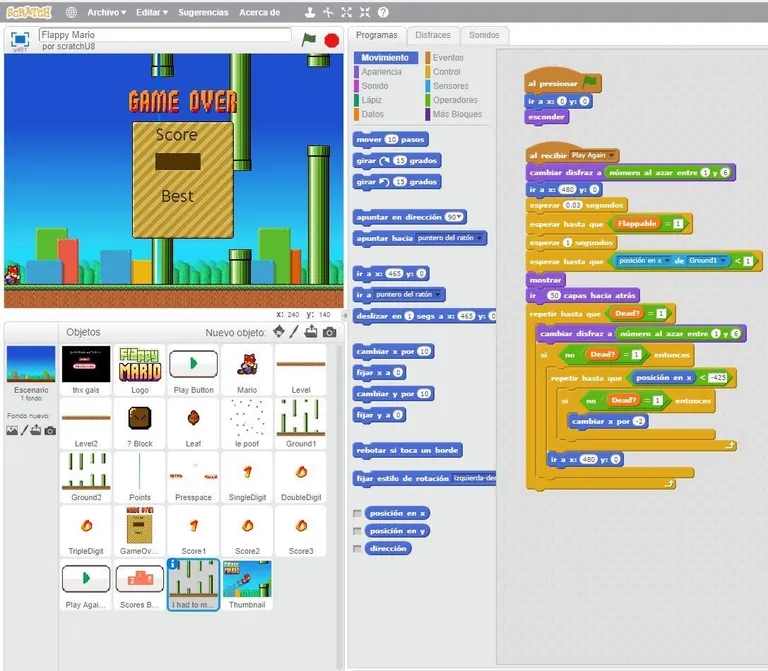Select the Más Bloques category
Image resolution: width=768 pixels, height=671 pixels.
click(x=457, y=114)
